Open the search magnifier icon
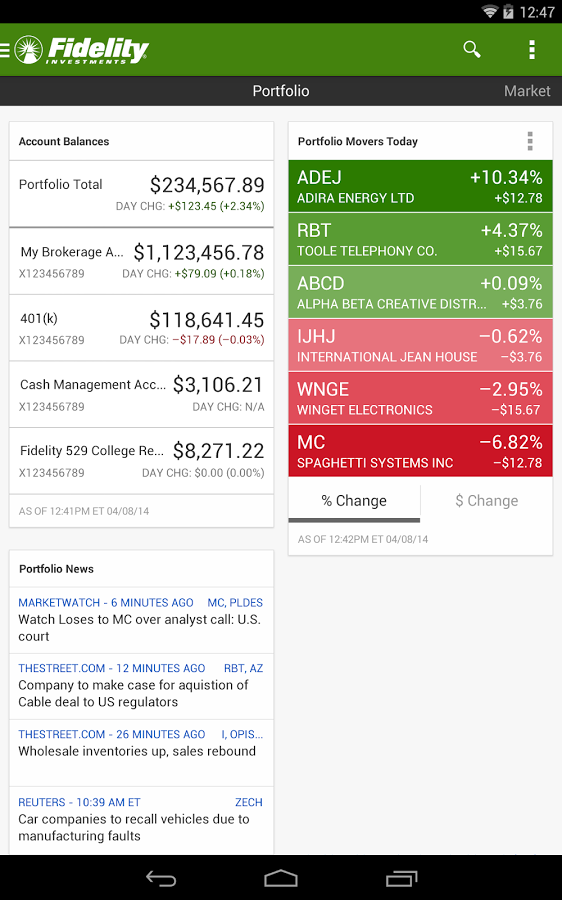This screenshot has width=562, height=900. [472, 49]
